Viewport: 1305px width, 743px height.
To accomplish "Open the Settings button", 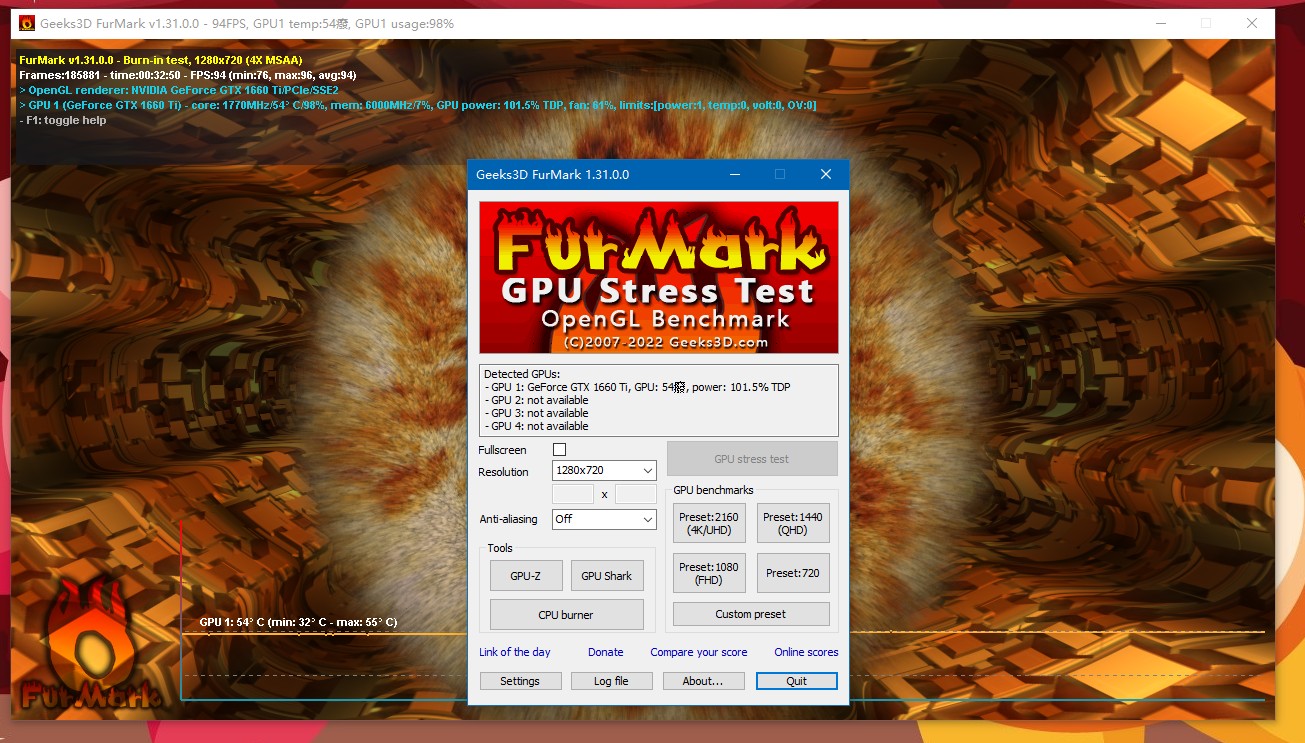I will [520, 681].
